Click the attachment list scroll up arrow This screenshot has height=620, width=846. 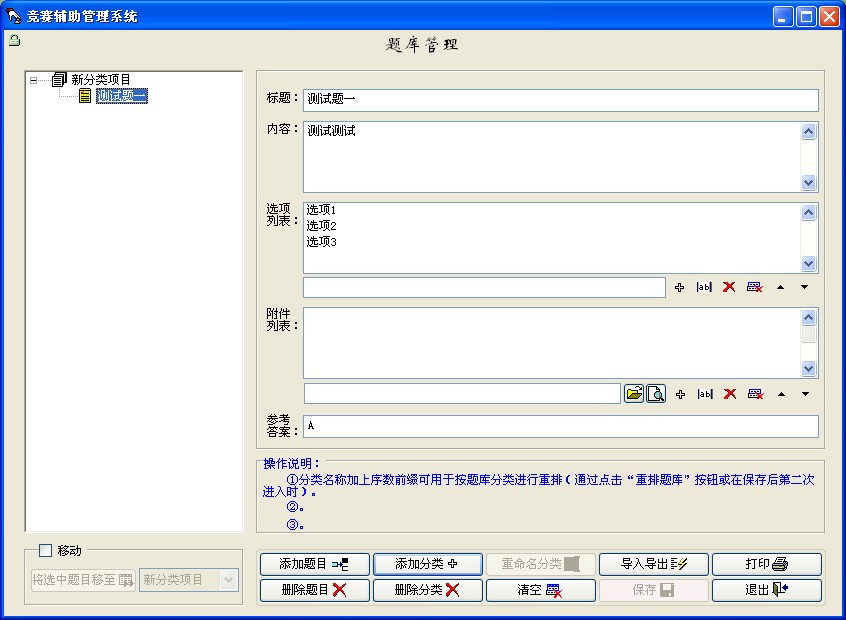pyautogui.click(x=808, y=317)
